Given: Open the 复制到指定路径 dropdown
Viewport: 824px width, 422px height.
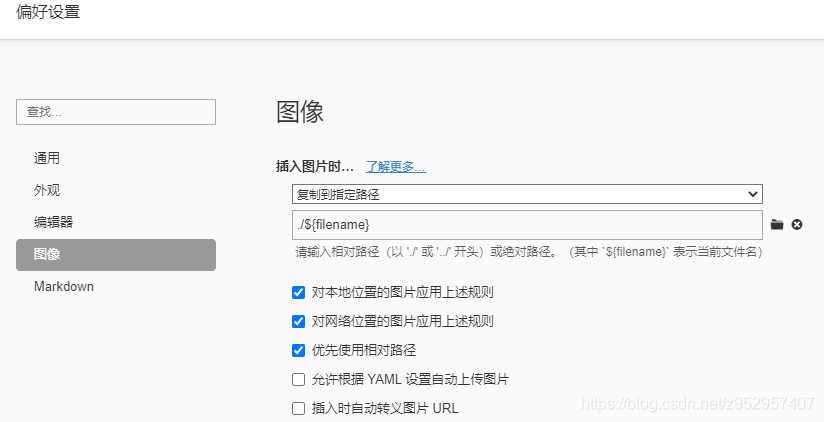Looking at the screenshot, I should [527, 194].
